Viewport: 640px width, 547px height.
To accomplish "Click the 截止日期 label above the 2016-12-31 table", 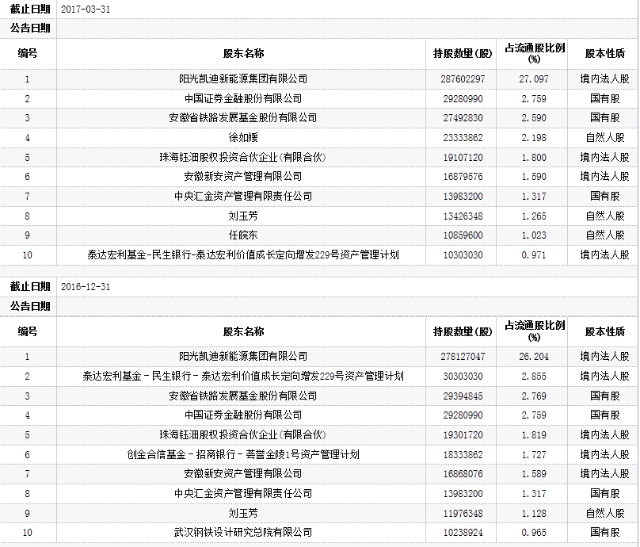I will point(30,287).
